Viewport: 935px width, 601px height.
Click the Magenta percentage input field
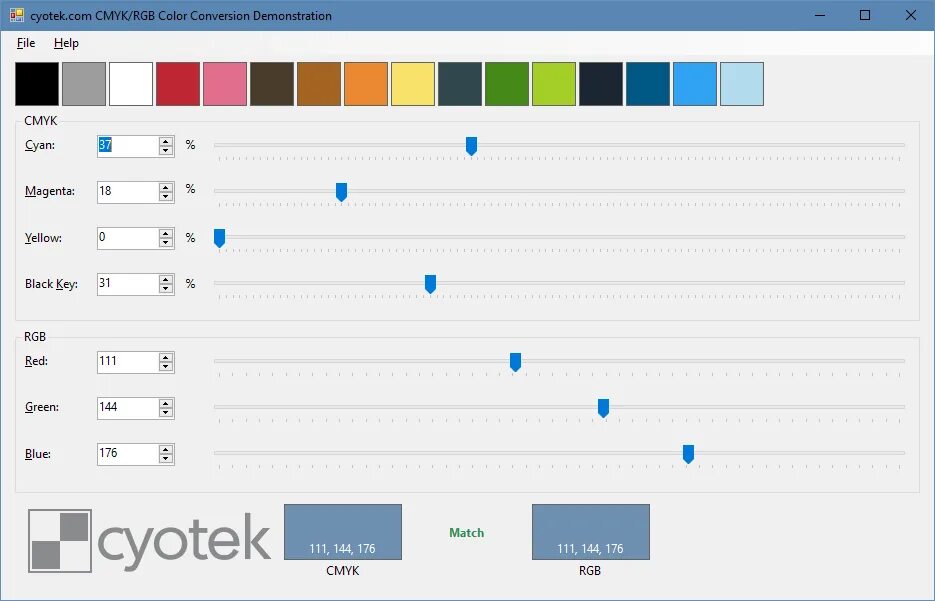point(128,191)
